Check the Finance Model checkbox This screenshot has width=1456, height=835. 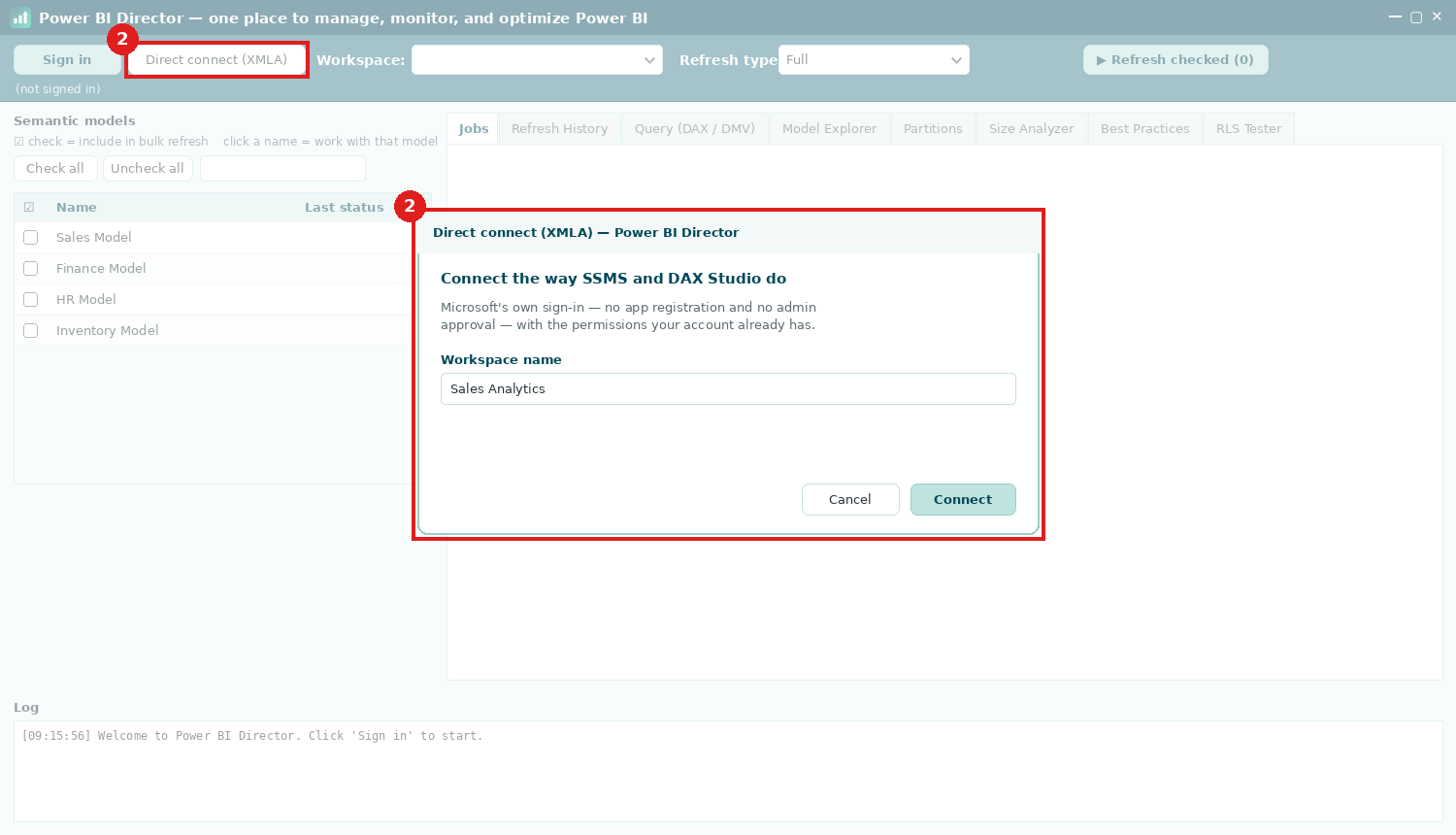[x=31, y=269]
